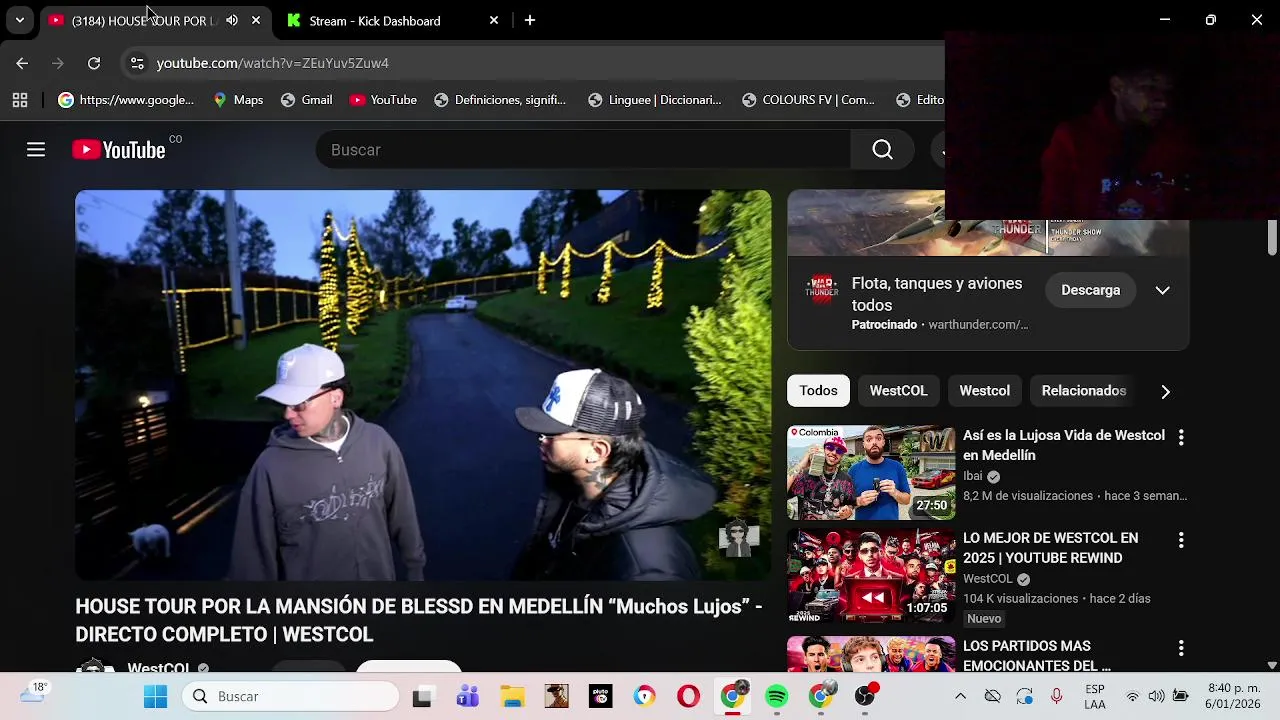This screenshot has width=1280, height=720.
Task: Open Spotify from taskbar
Action: coord(777,696)
